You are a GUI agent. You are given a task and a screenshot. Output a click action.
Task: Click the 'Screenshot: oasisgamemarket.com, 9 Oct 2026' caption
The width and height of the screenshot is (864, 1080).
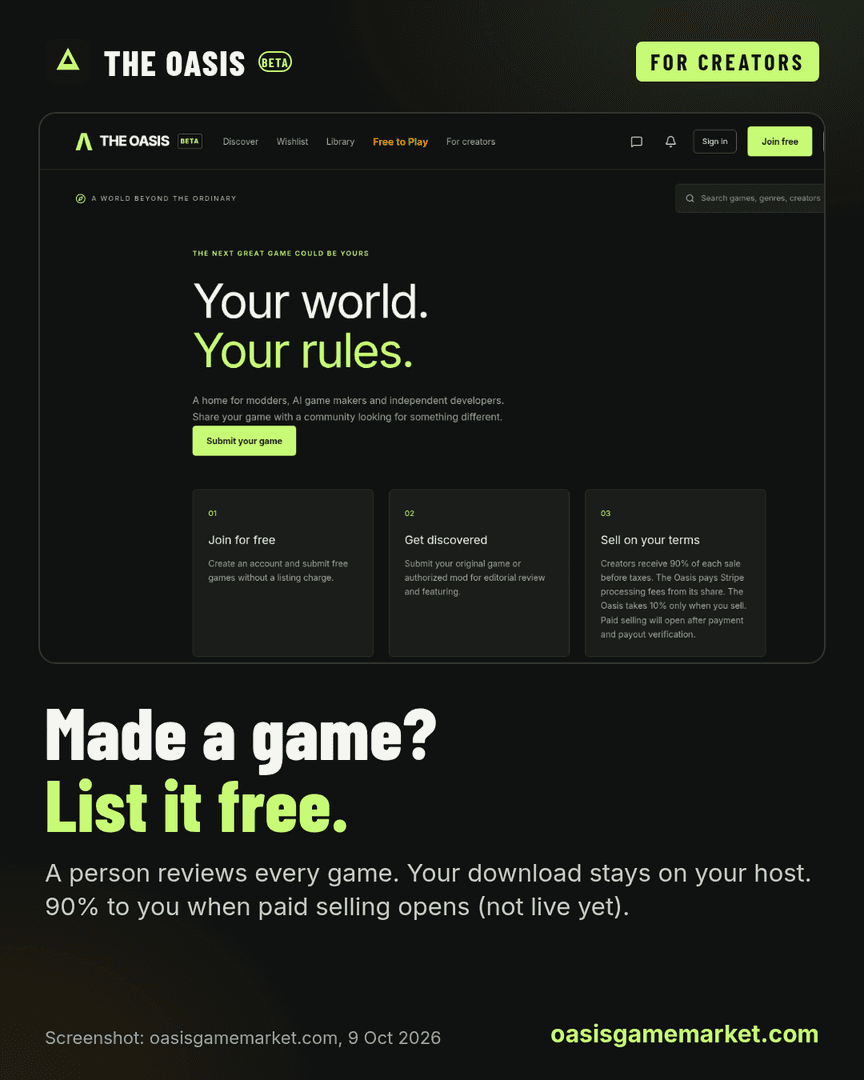tap(243, 1038)
